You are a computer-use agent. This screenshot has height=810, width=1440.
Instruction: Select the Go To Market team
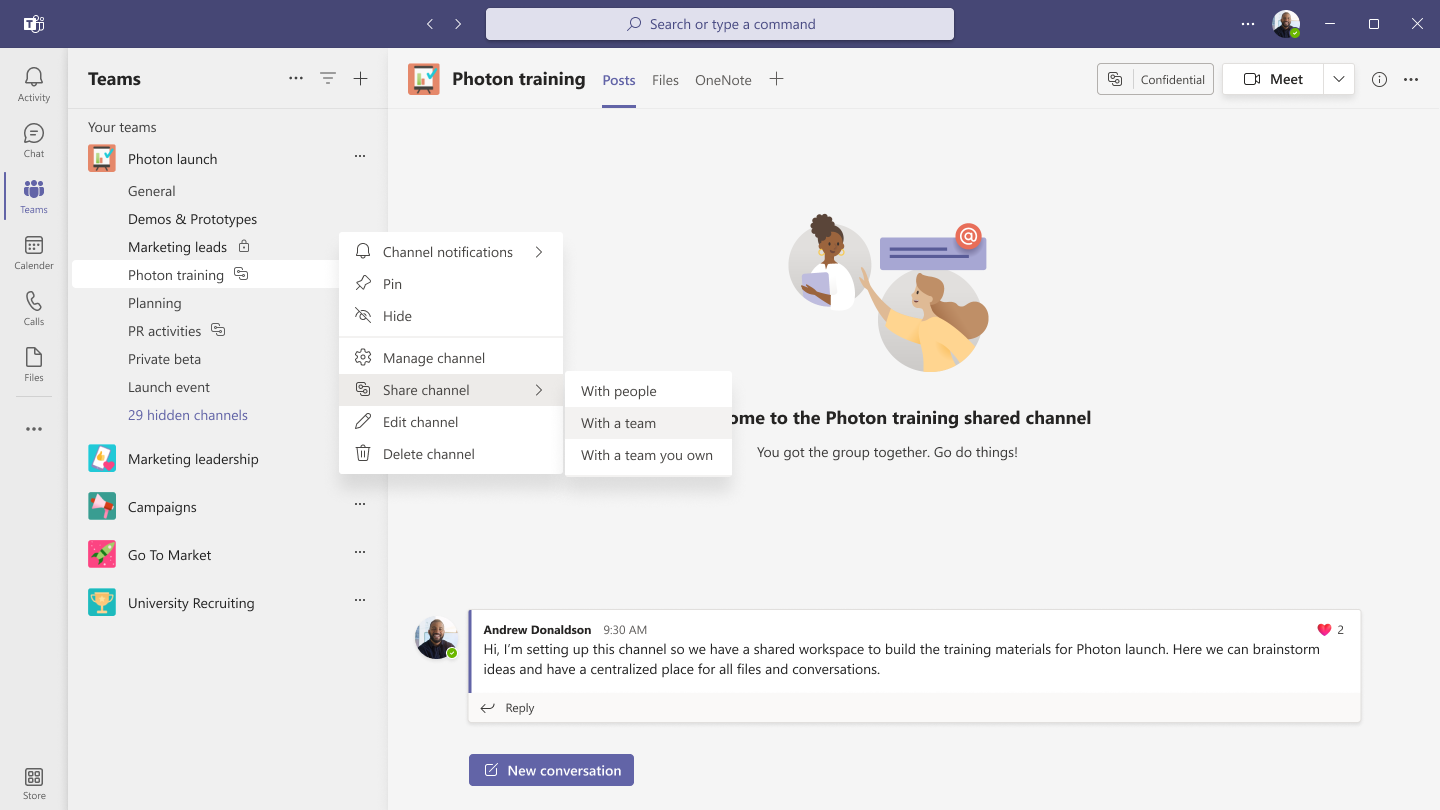tap(170, 555)
